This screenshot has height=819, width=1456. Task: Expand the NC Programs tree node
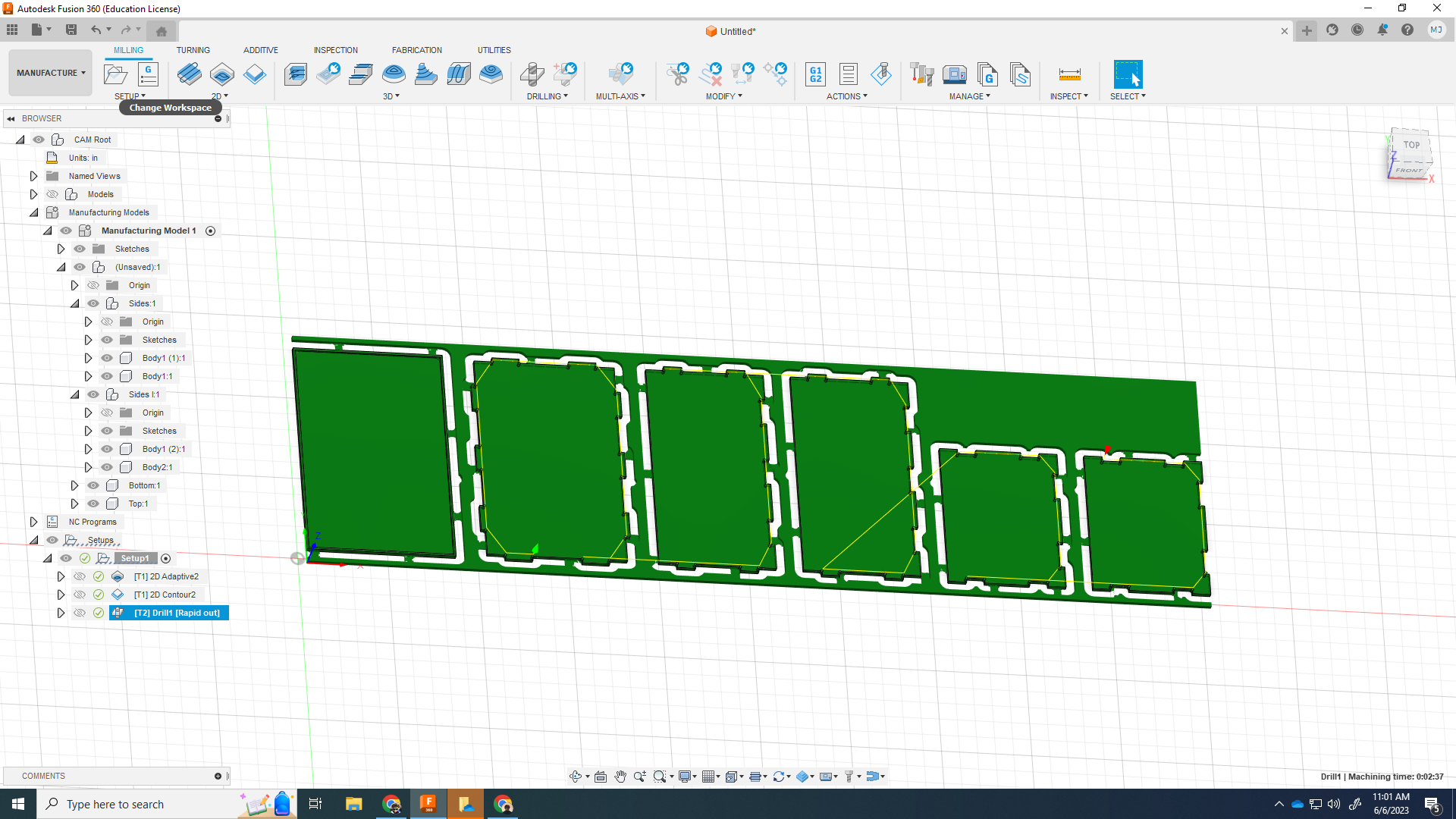tap(33, 521)
